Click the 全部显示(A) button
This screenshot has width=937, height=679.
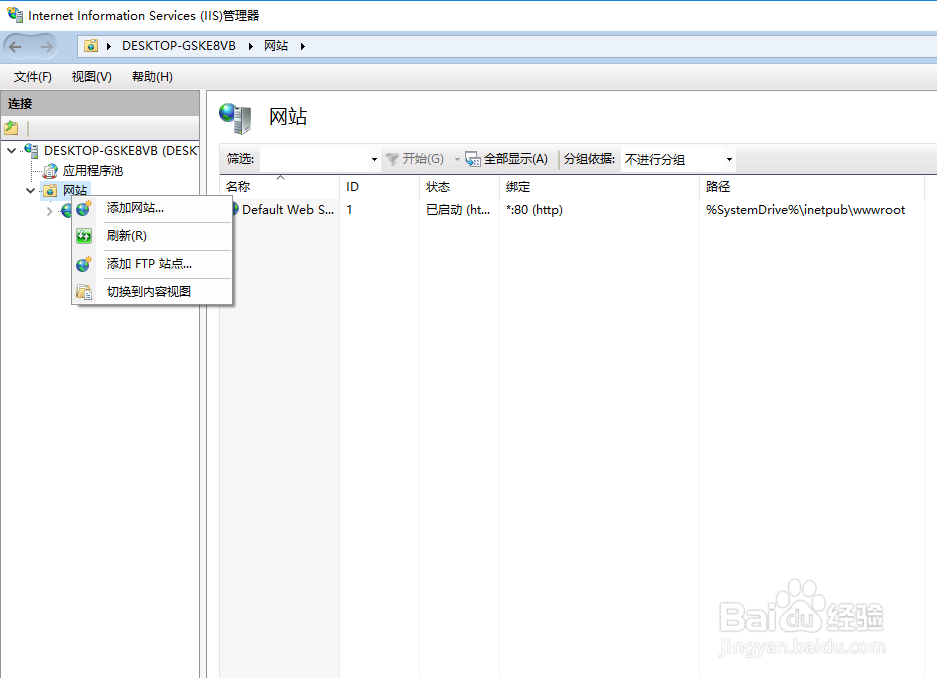507,159
